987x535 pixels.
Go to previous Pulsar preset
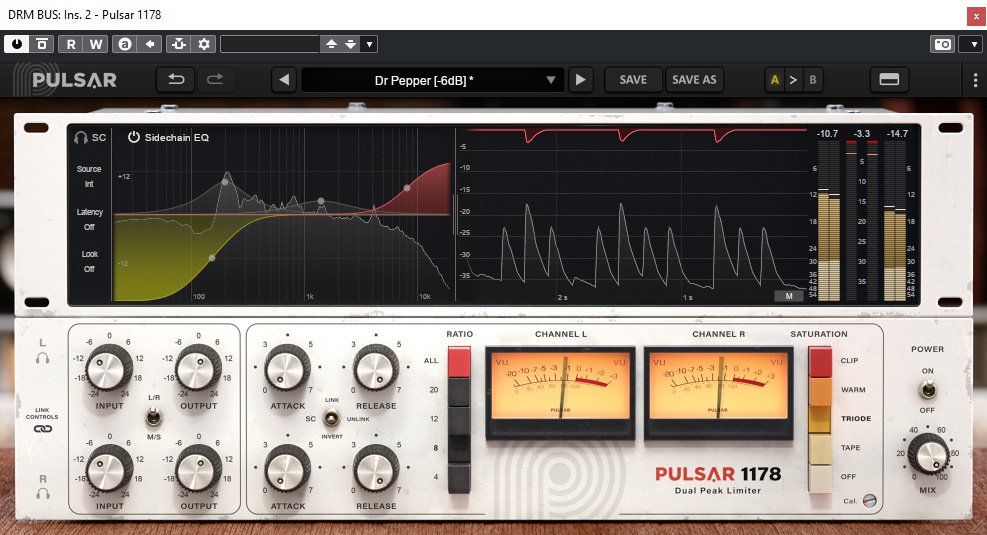pos(284,80)
